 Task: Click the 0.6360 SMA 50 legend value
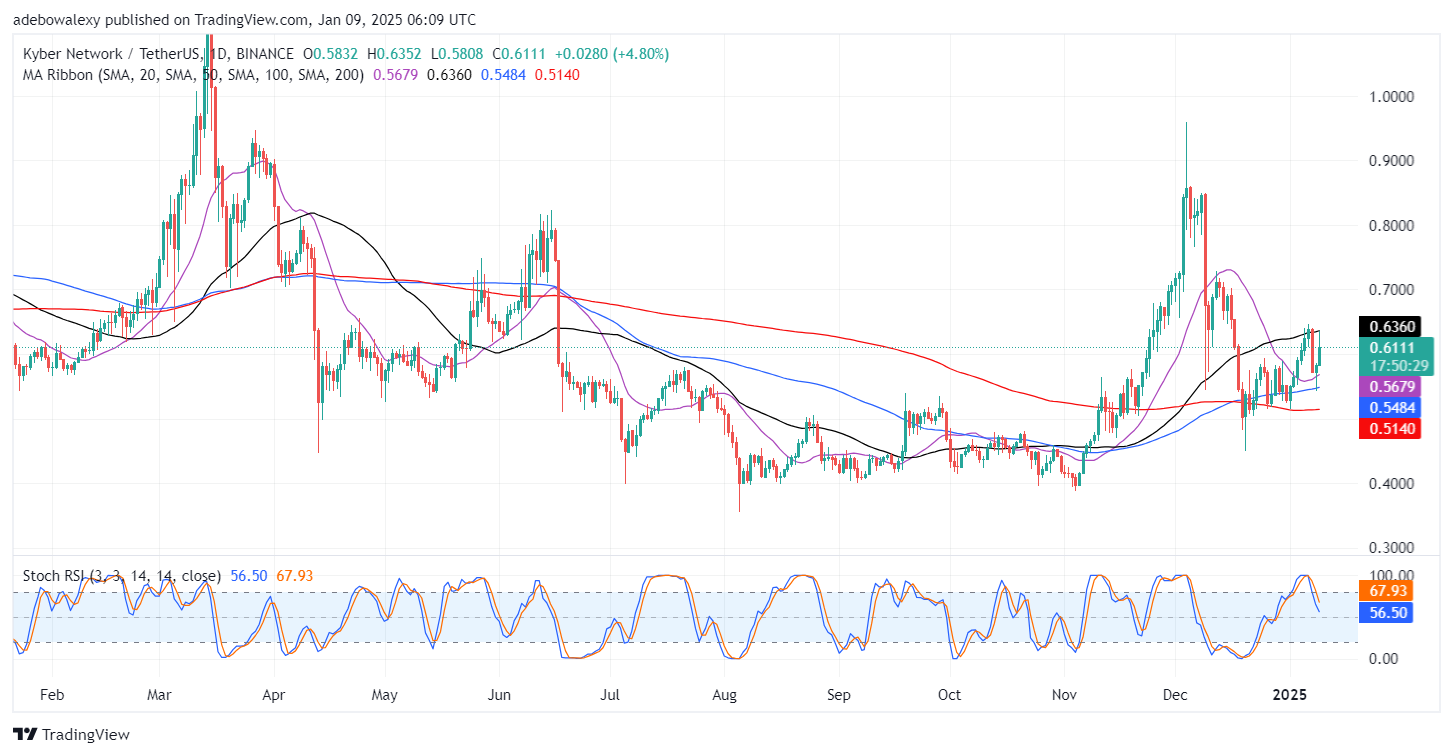pyautogui.click(x=448, y=75)
